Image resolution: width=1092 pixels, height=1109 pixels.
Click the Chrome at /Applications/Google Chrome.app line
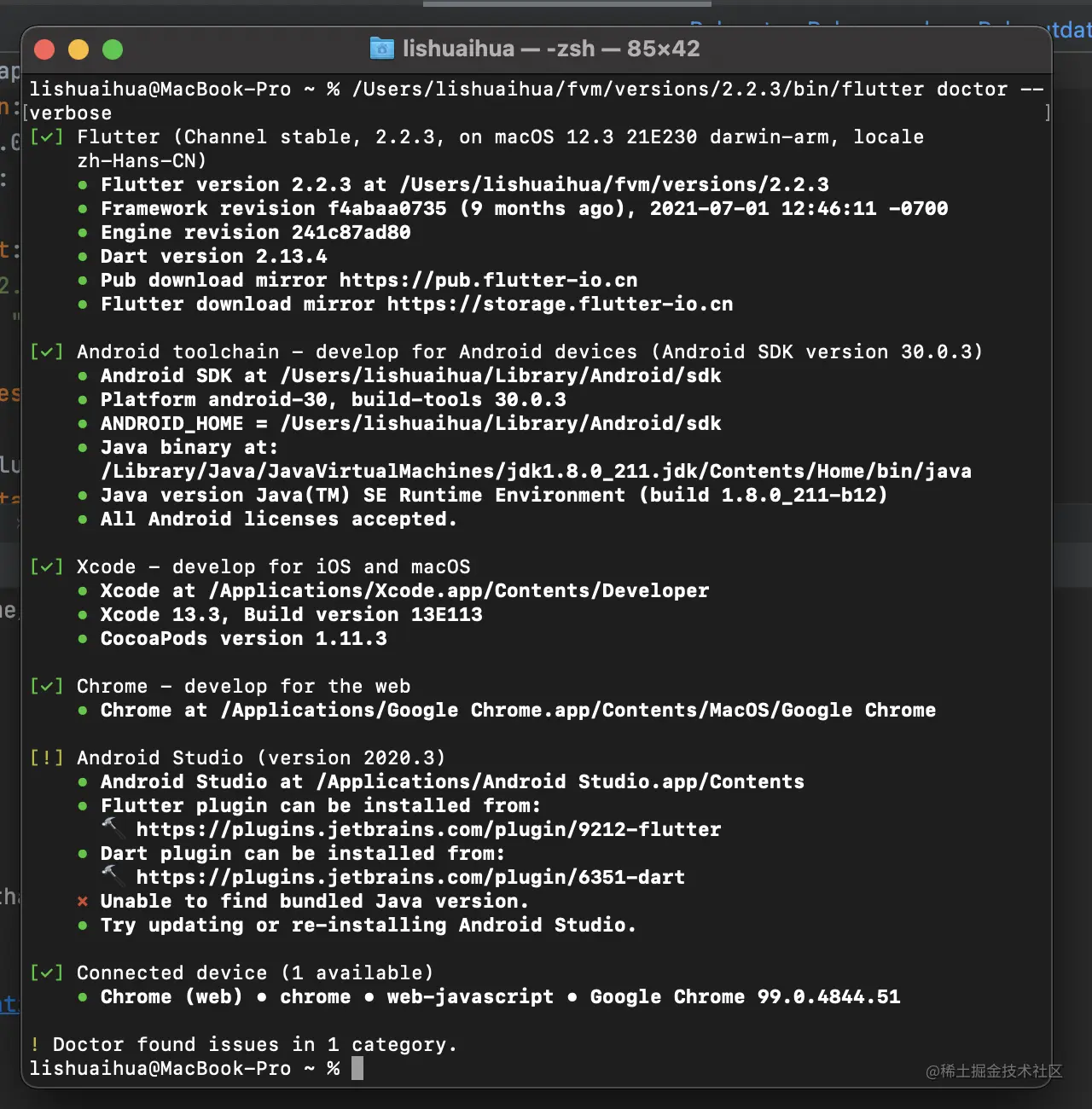[x=518, y=711]
